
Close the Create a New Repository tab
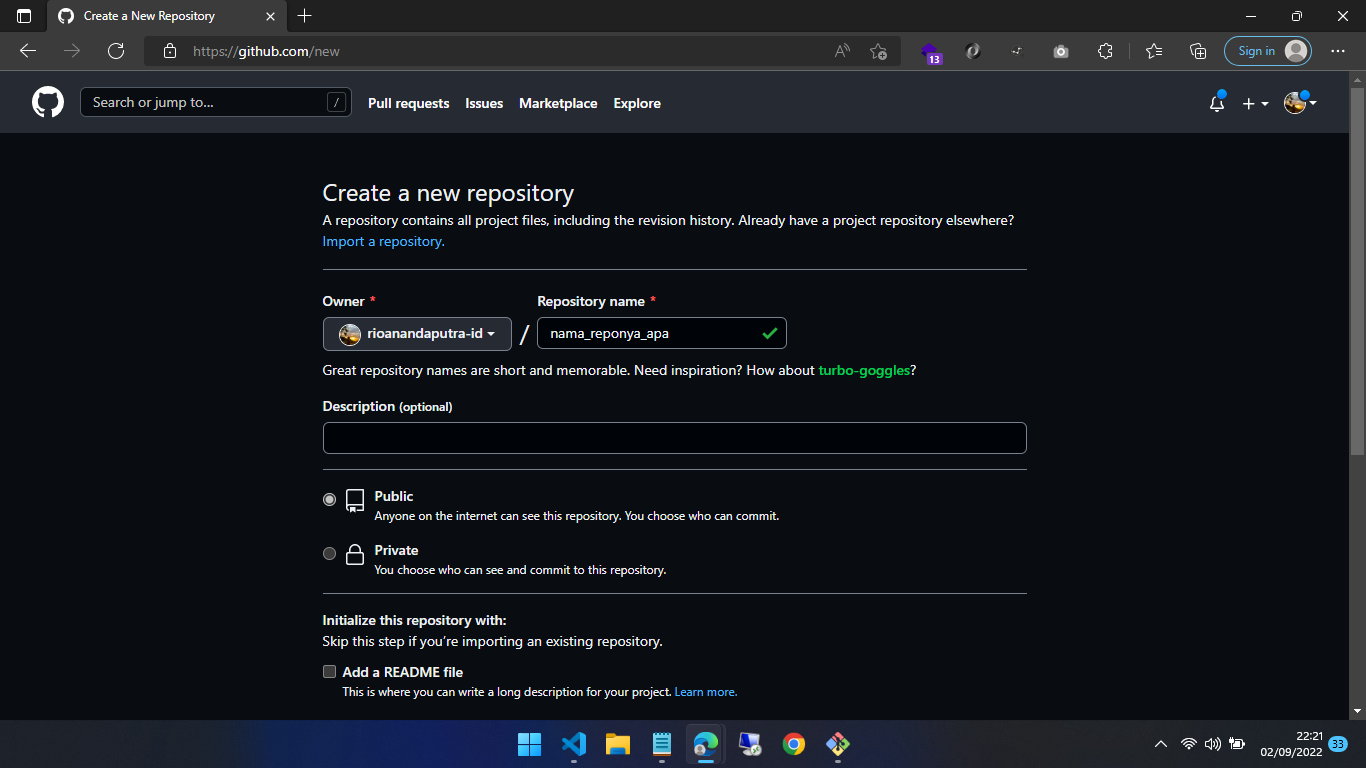click(x=270, y=16)
